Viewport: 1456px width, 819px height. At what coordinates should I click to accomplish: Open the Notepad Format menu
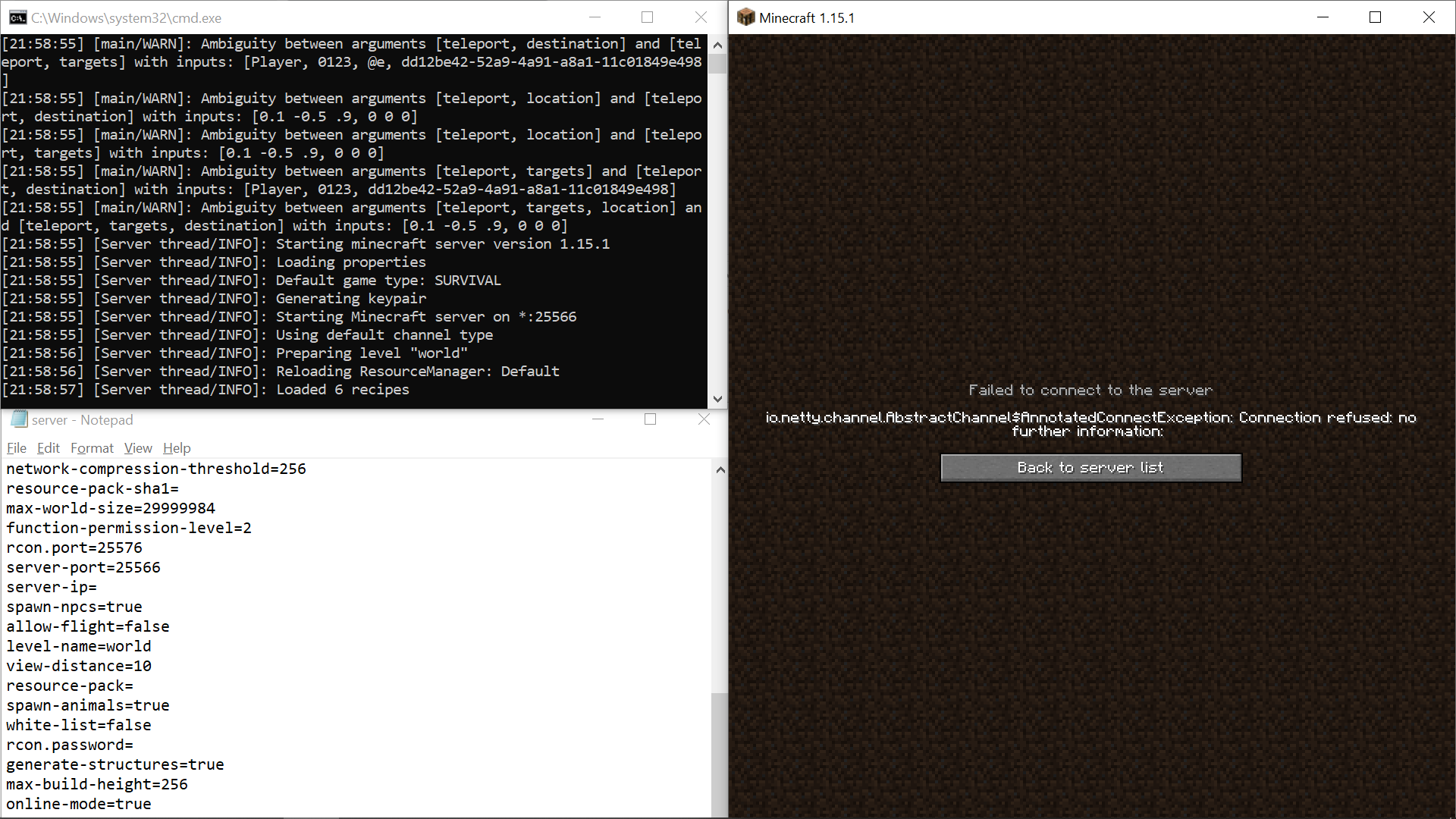coord(92,448)
